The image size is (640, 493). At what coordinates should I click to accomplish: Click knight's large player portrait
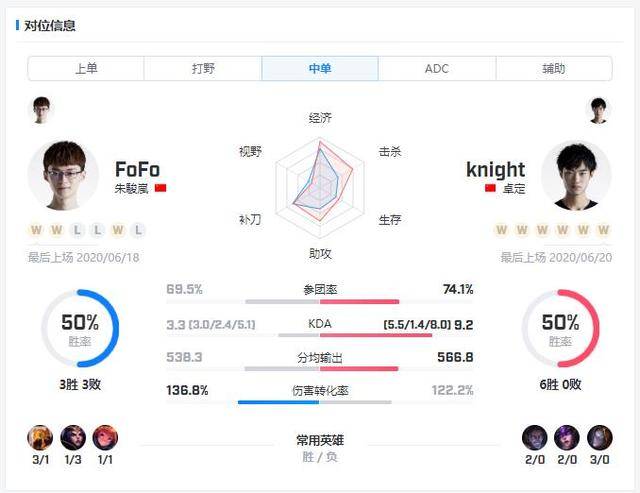576,175
